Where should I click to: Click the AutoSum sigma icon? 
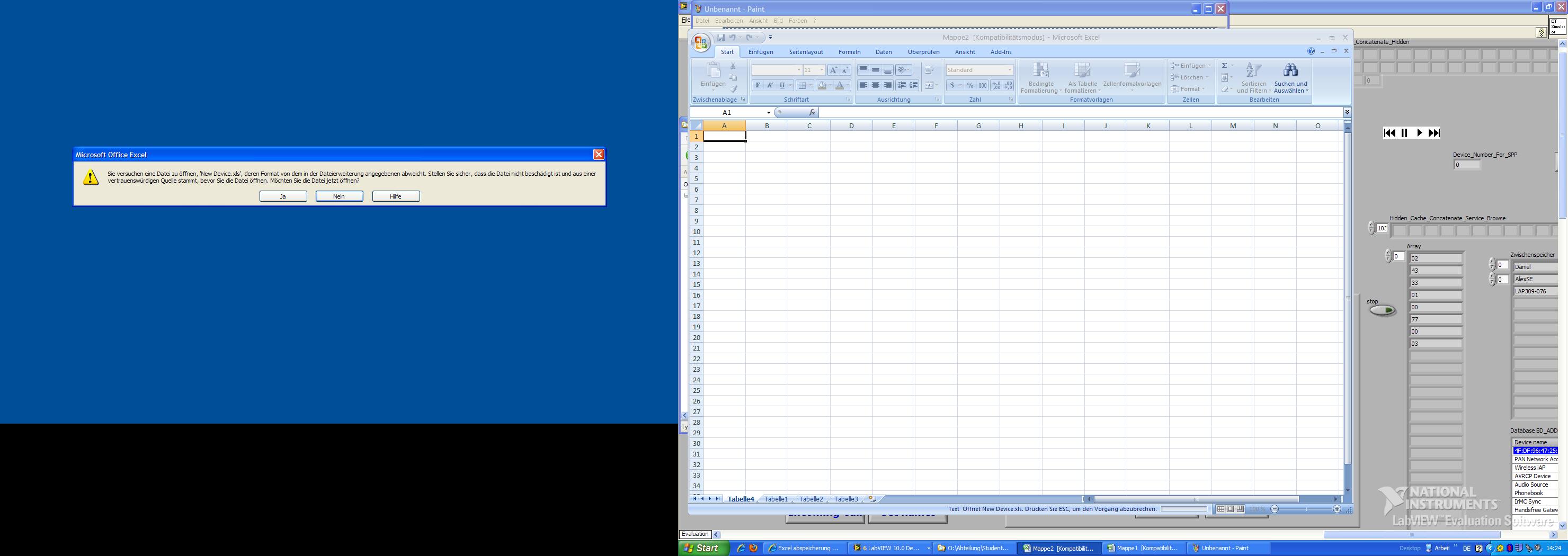[x=1224, y=66]
